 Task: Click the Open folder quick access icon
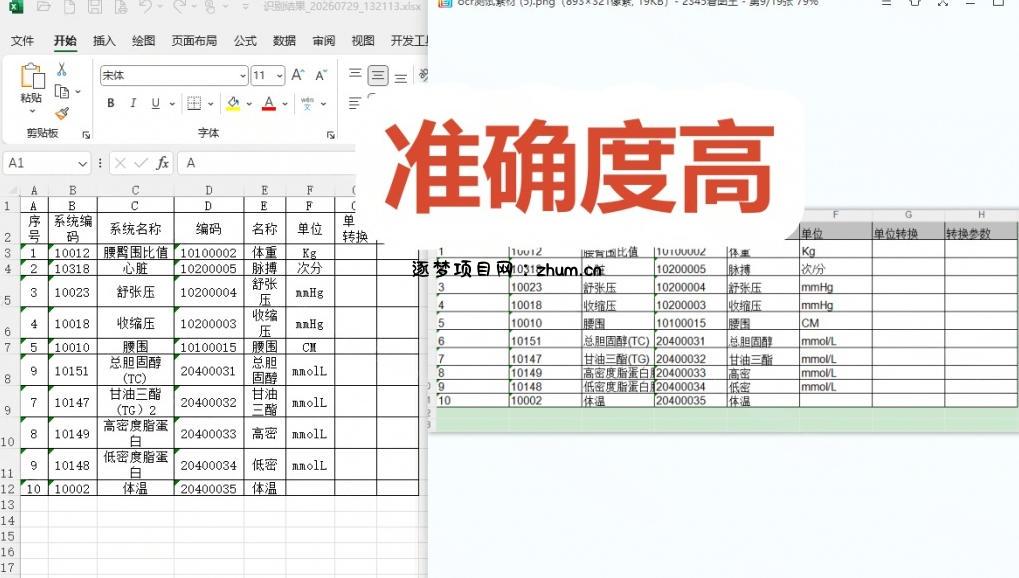(x=44, y=7)
